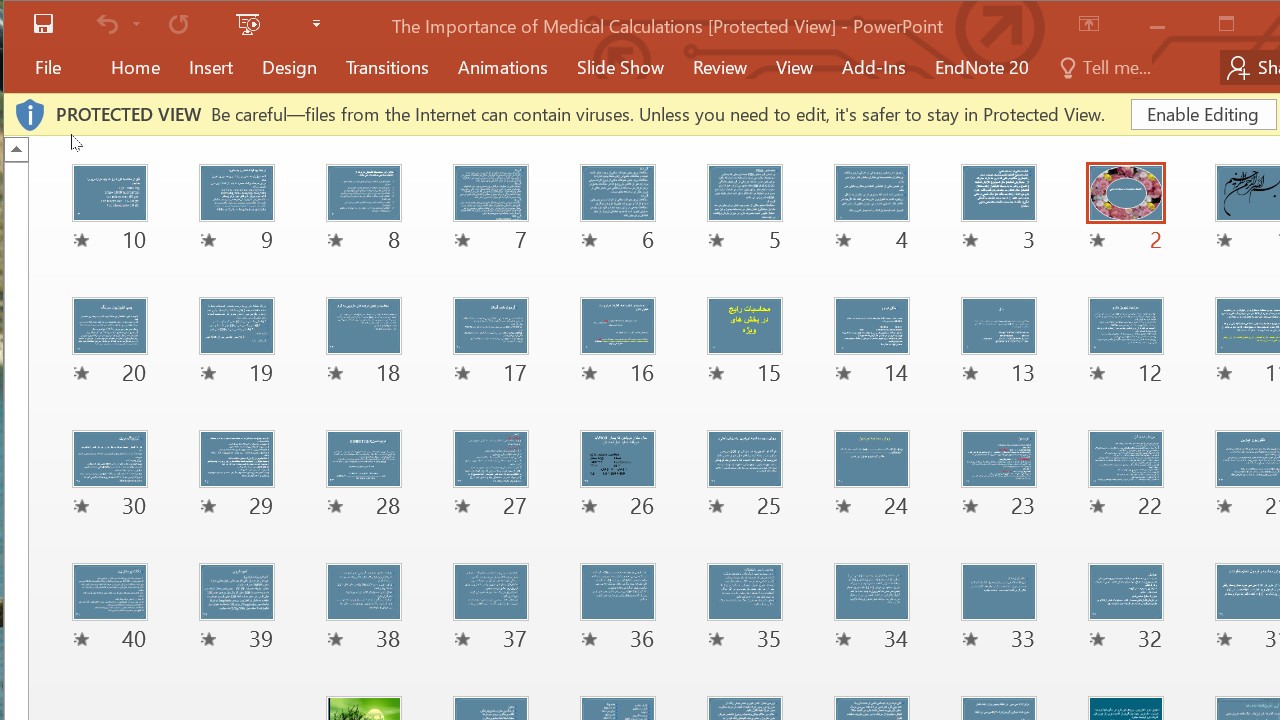Open the View tab
Image resolution: width=1280 pixels, height=720 pixels.
(794, 68)
